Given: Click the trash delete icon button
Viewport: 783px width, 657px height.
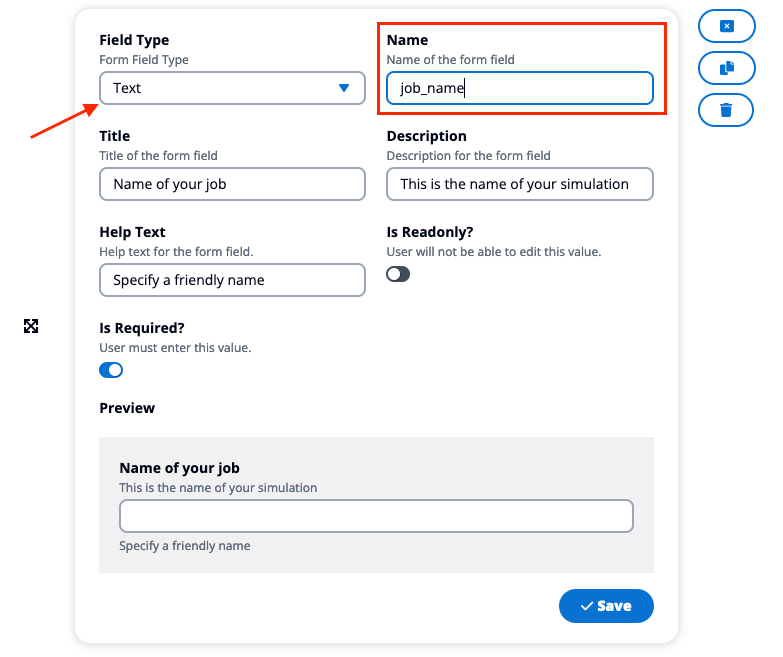Looking at the screenshot, I should coord(726,110).
